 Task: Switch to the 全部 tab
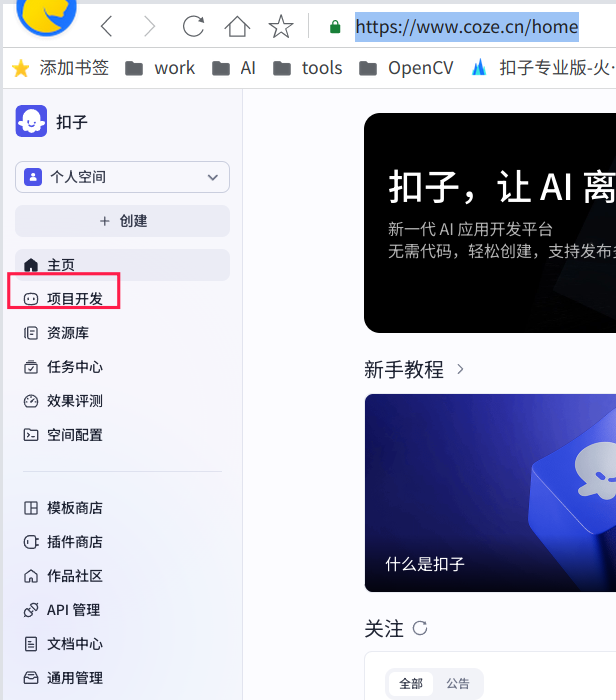[x=411, y=683]
